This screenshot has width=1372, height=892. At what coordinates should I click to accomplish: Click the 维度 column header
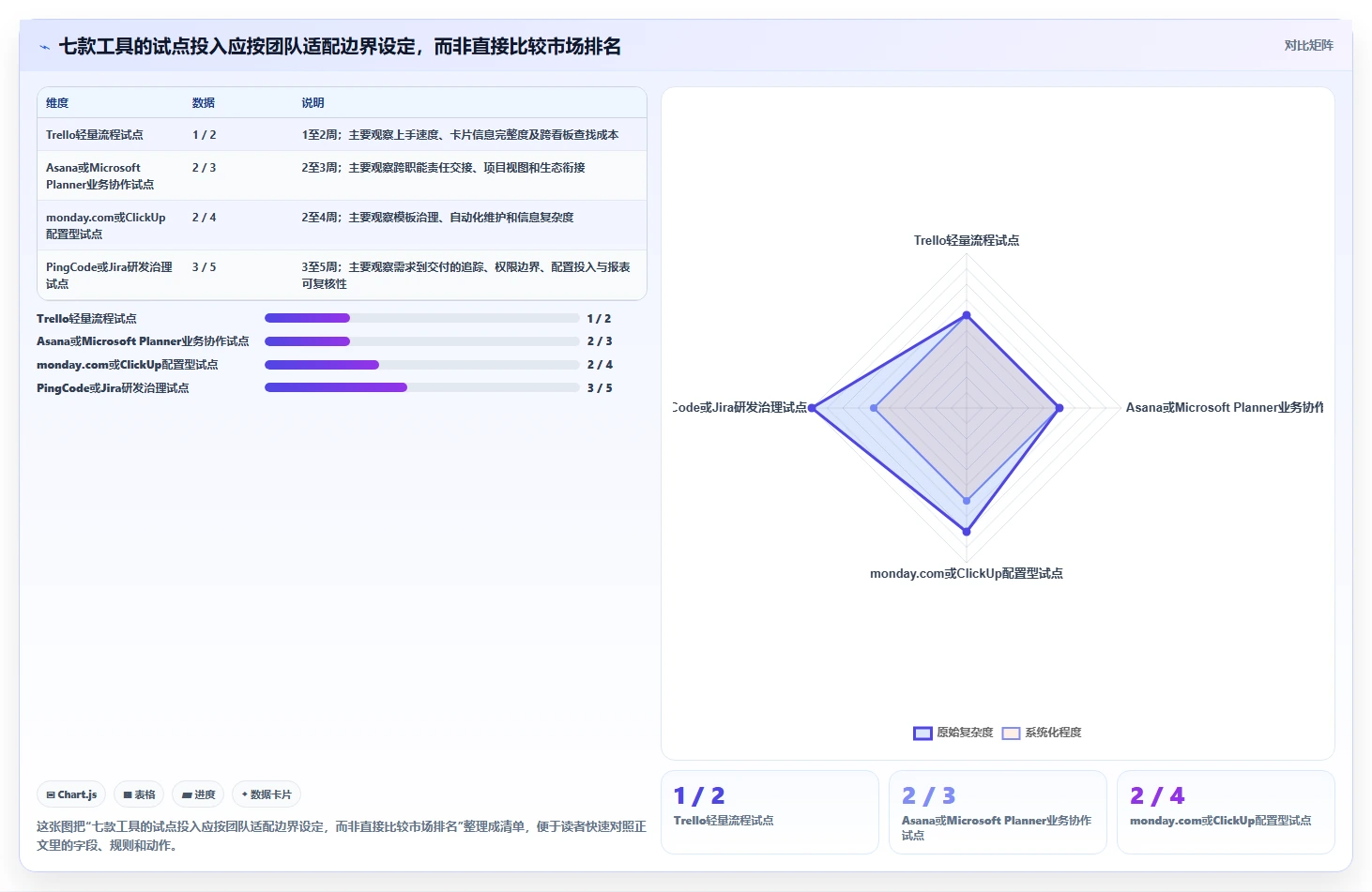pyautogui.click(x=57, y=103)
